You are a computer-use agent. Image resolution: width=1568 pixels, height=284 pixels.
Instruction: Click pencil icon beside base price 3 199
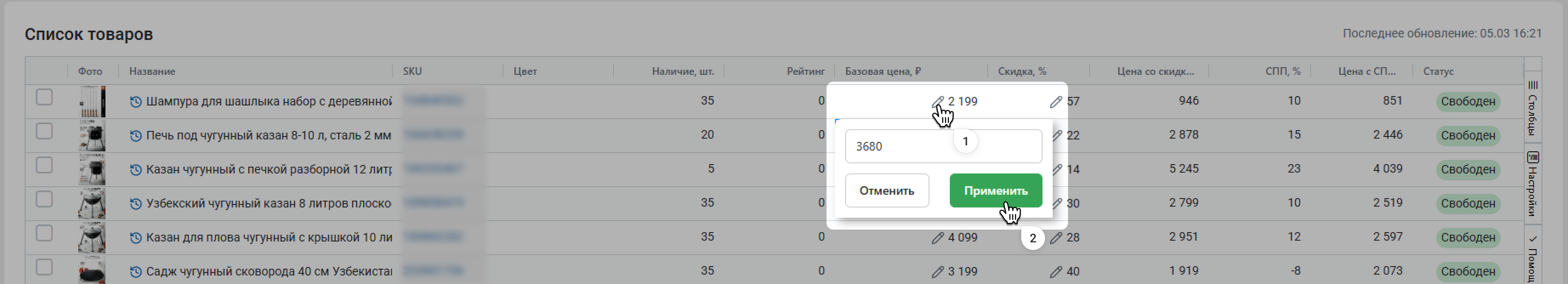point(937,272)
